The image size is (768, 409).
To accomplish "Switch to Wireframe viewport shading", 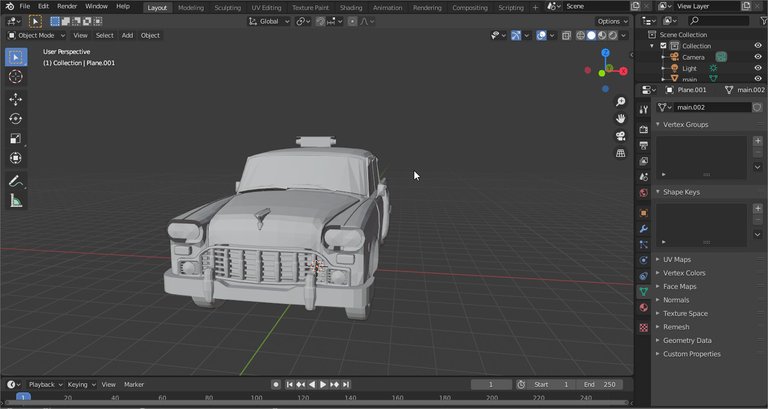I will click(580, 35).
